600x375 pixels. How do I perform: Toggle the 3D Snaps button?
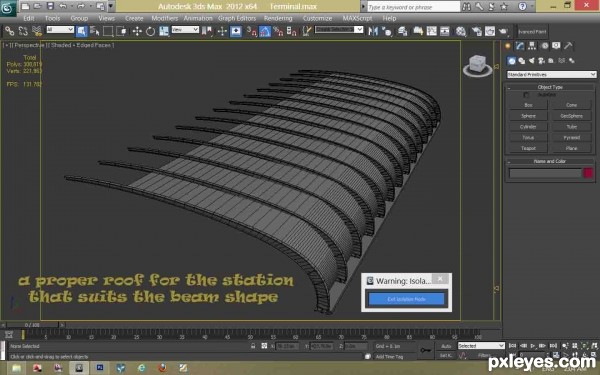[x=251, y=31]
